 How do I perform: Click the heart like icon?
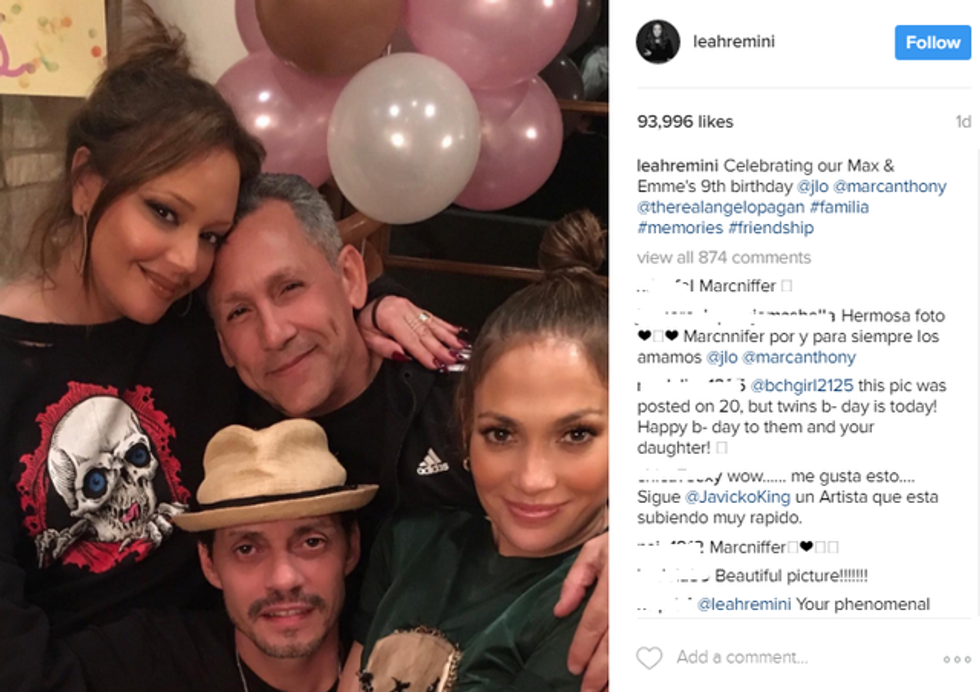pos(649,658)
